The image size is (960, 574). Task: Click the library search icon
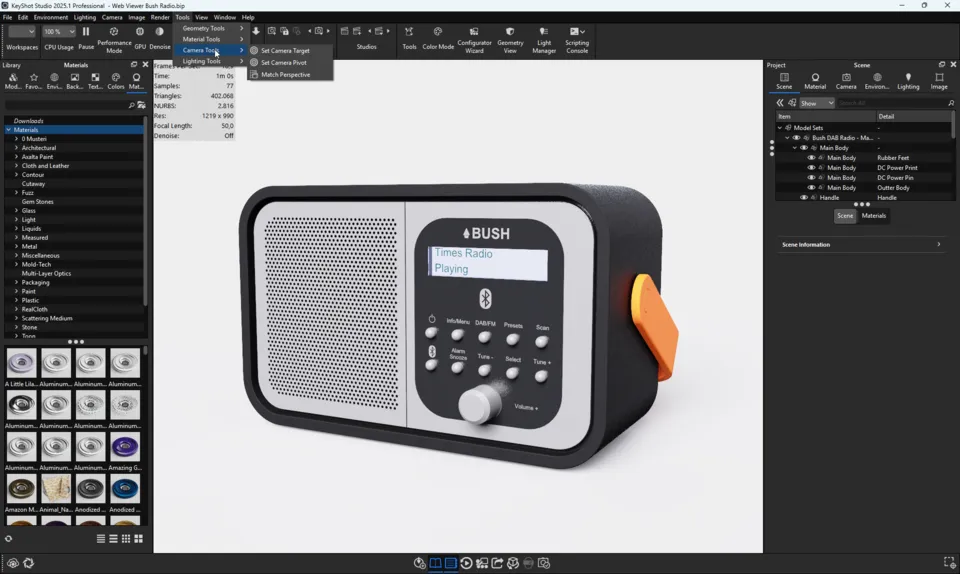pos(131,105)
